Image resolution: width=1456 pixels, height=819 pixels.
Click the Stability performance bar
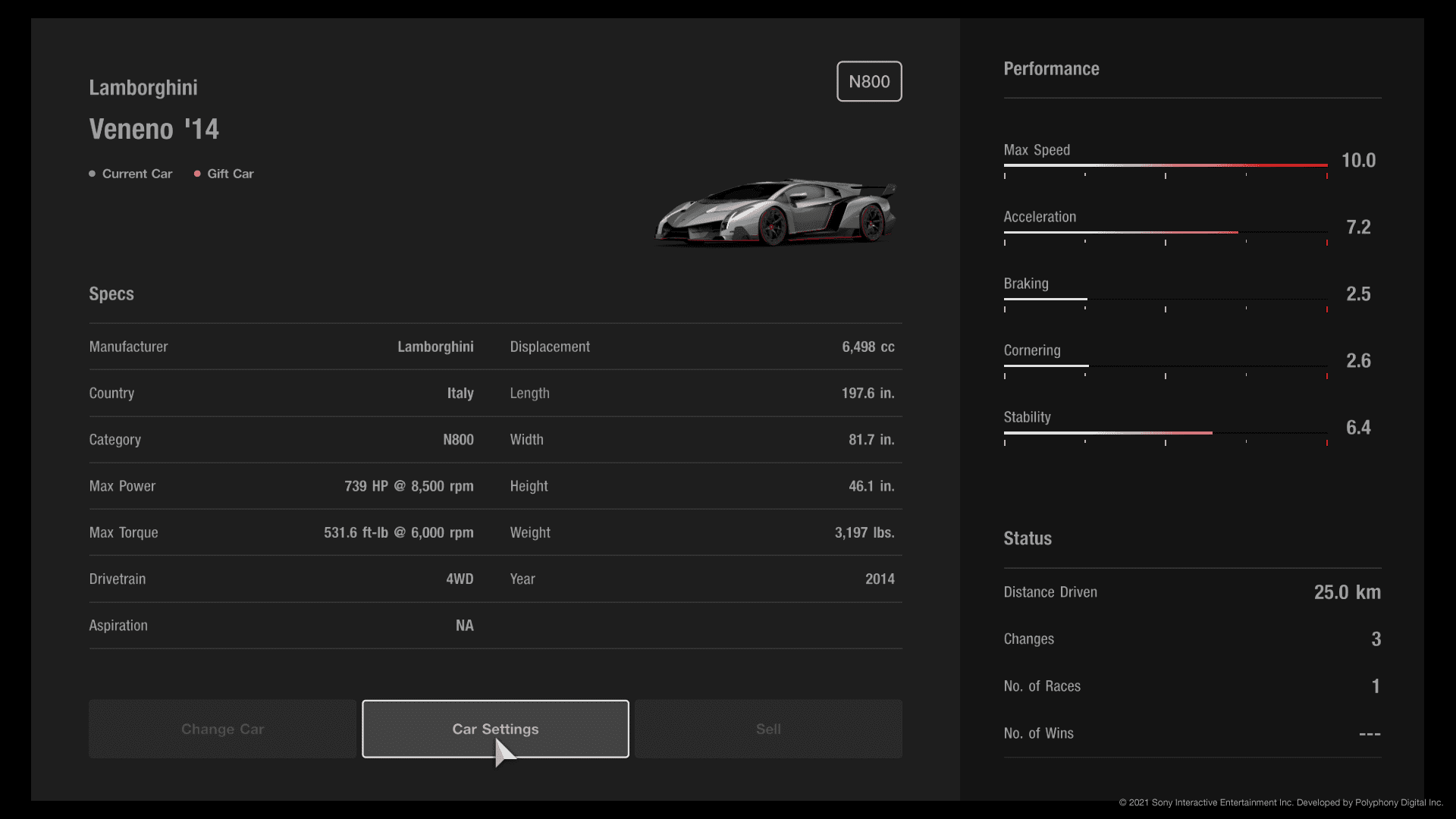tap(1166, 432)
